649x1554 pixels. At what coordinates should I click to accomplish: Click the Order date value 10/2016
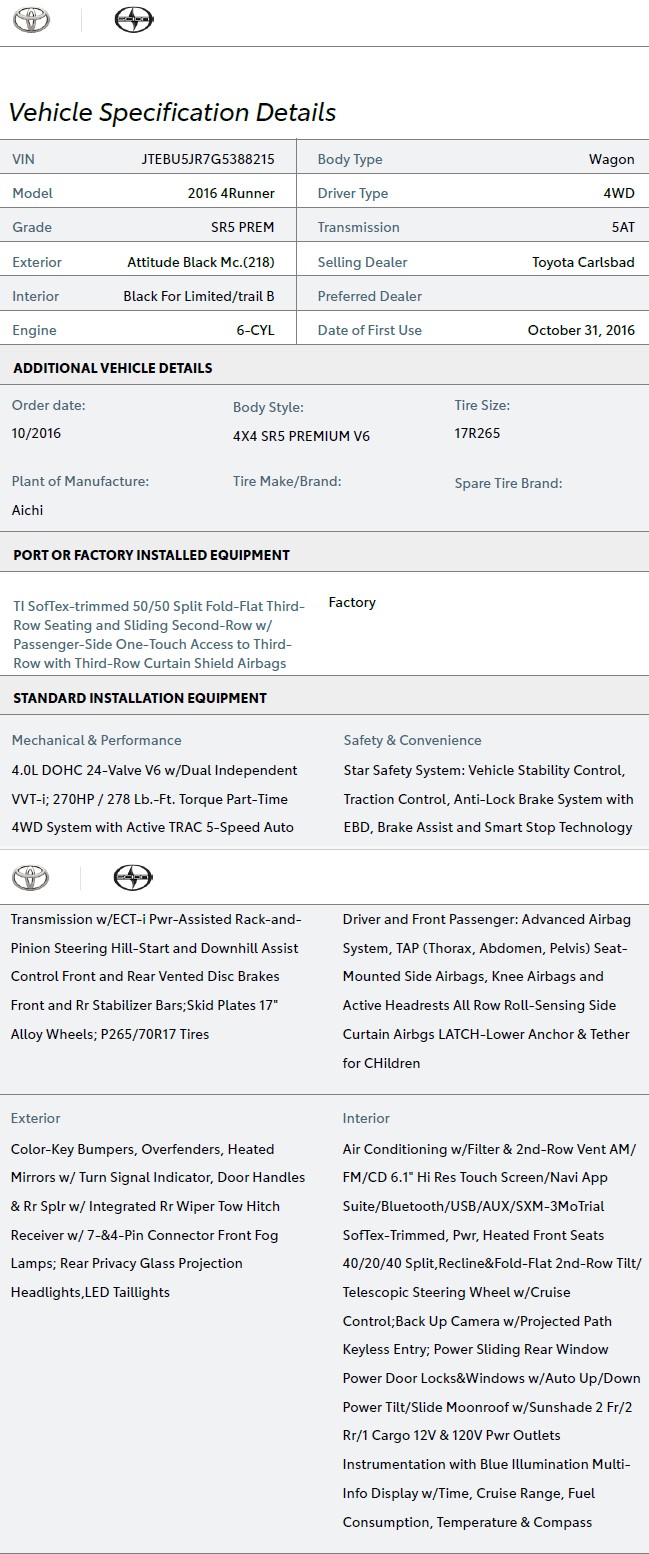[x=36, y=433]
